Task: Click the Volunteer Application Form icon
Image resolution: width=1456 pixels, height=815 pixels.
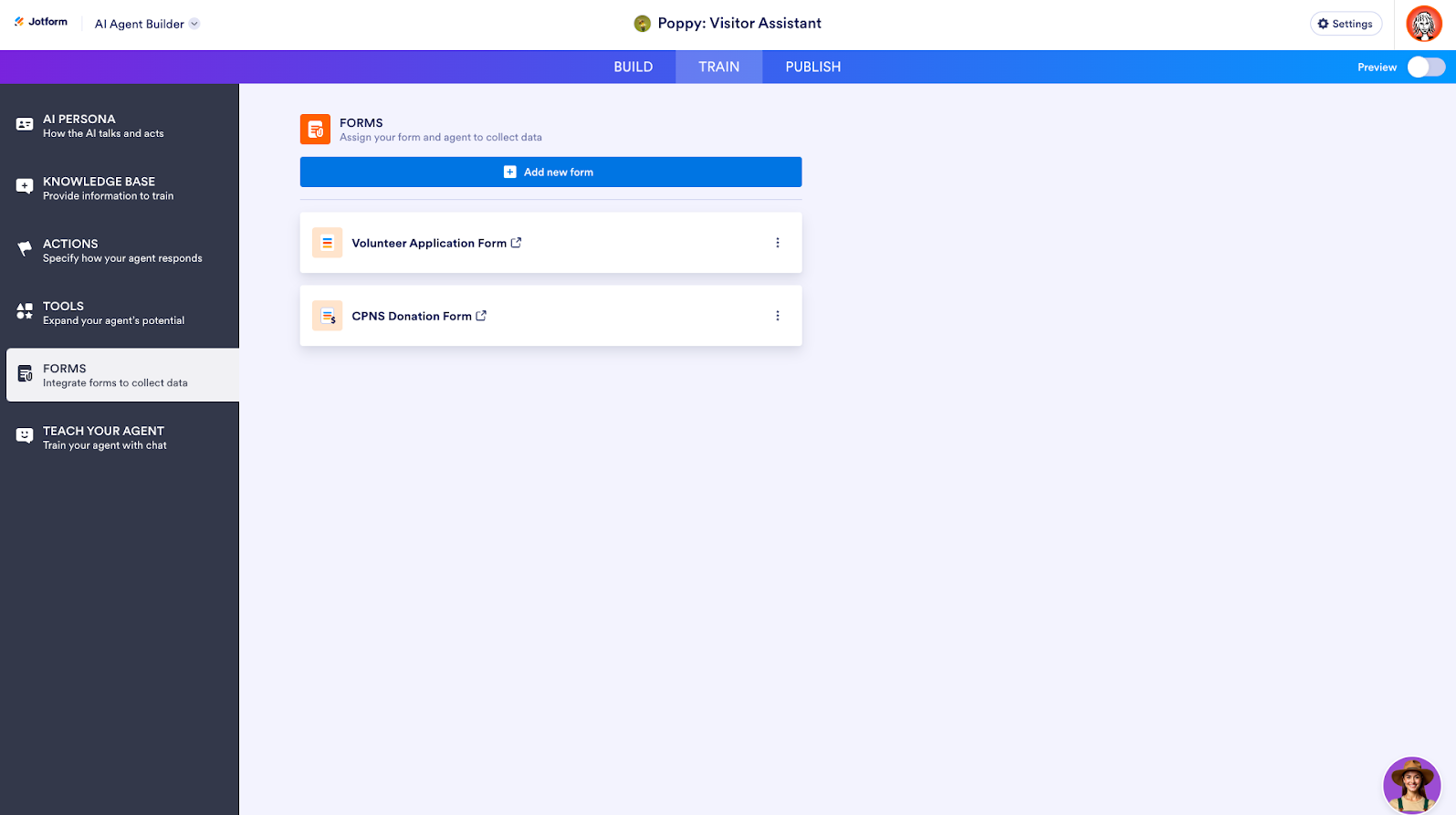Action: pyautogui.click(x=327, y=243)
